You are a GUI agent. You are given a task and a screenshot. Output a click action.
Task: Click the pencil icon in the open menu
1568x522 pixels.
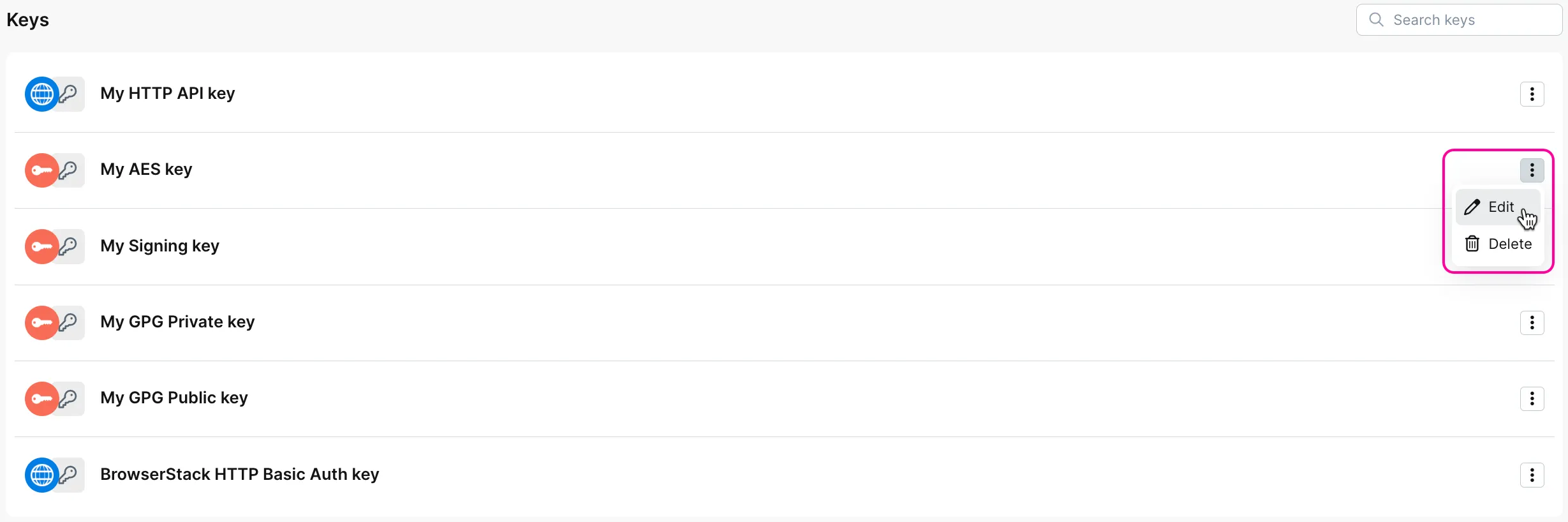[x=1472, y=207]
